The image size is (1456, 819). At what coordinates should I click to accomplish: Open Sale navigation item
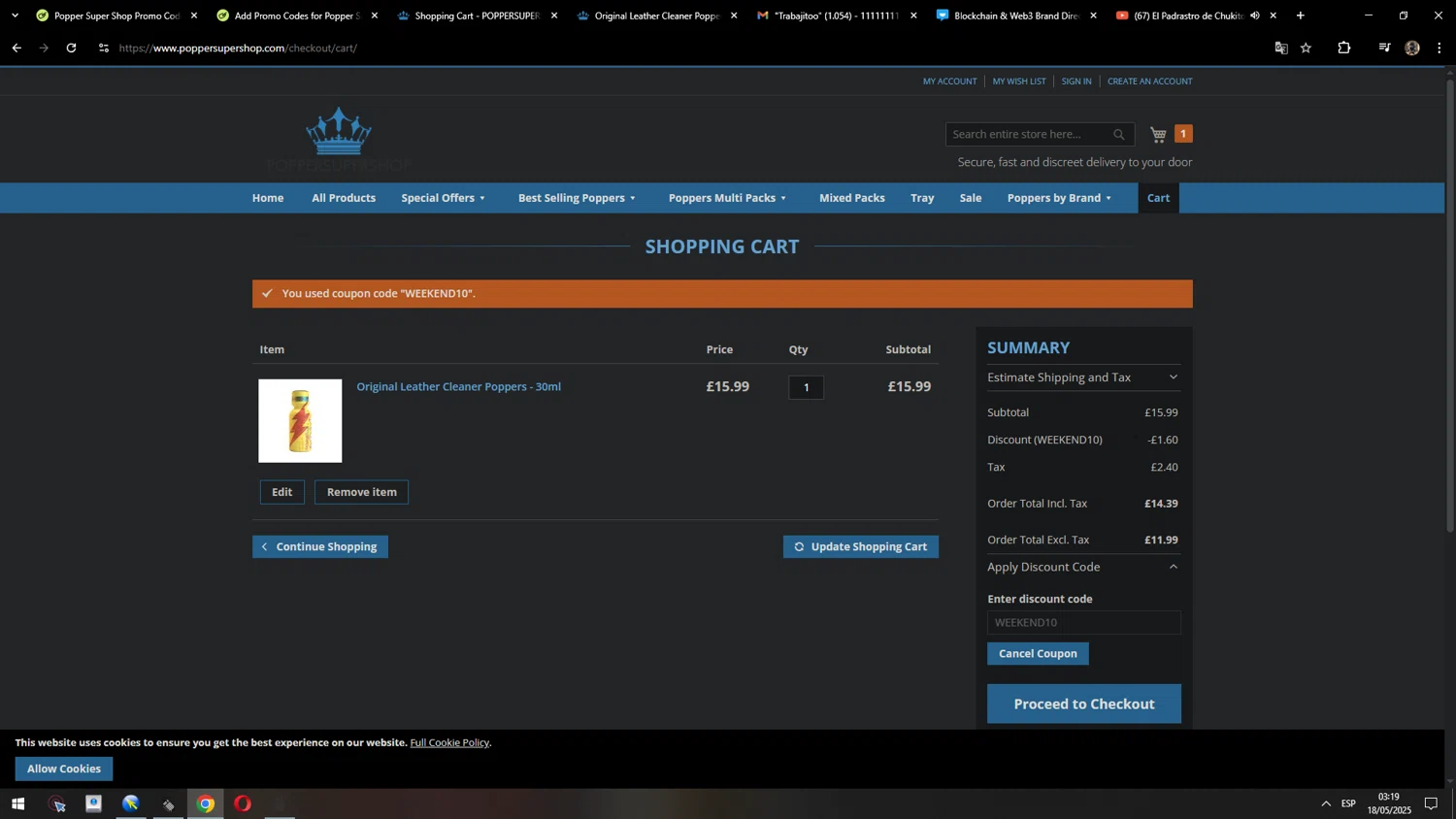pos(971,198)
